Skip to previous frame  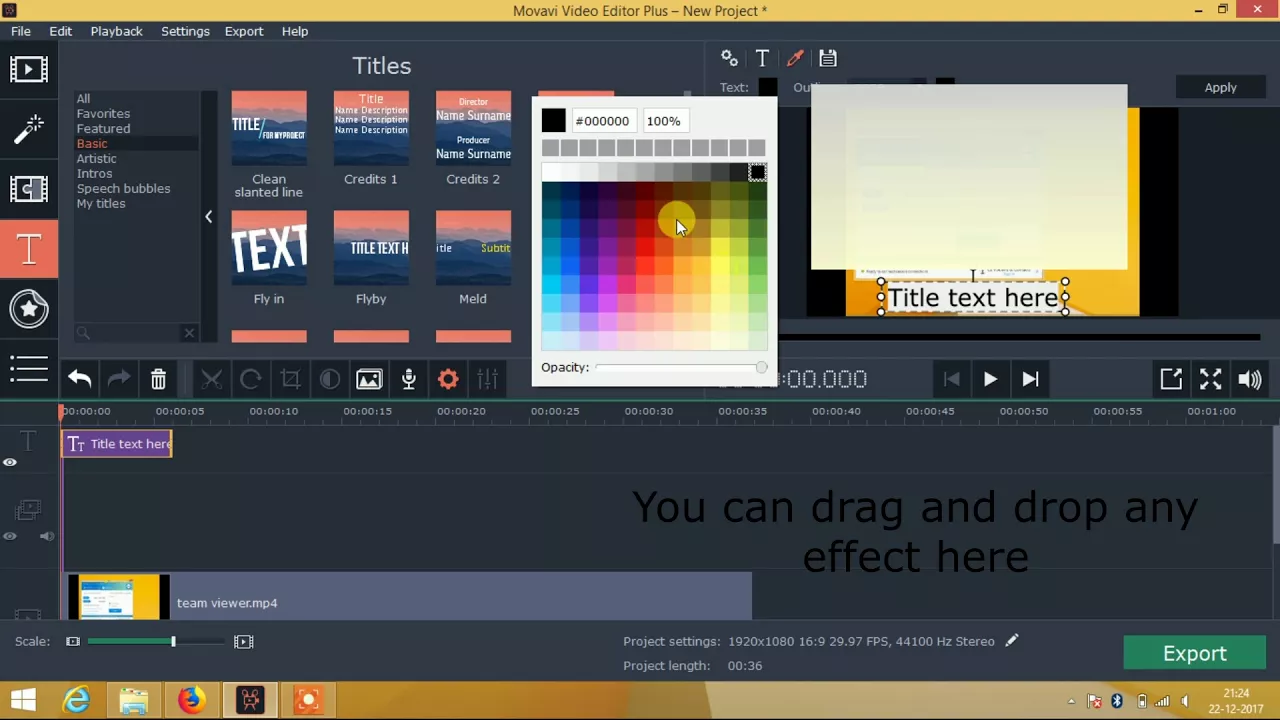pos(951,379)
